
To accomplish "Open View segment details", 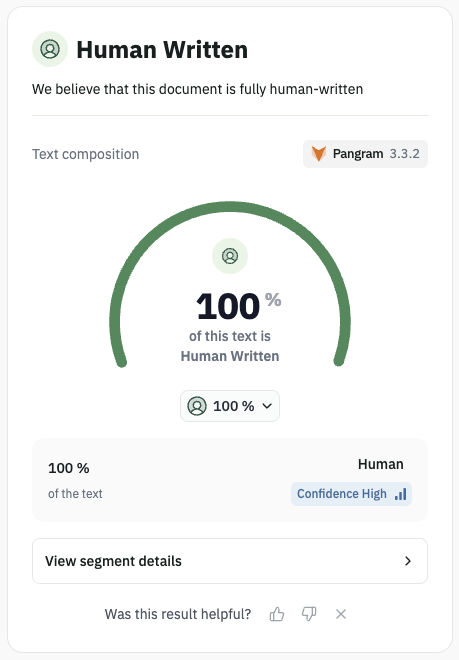I will click(230, 561).
